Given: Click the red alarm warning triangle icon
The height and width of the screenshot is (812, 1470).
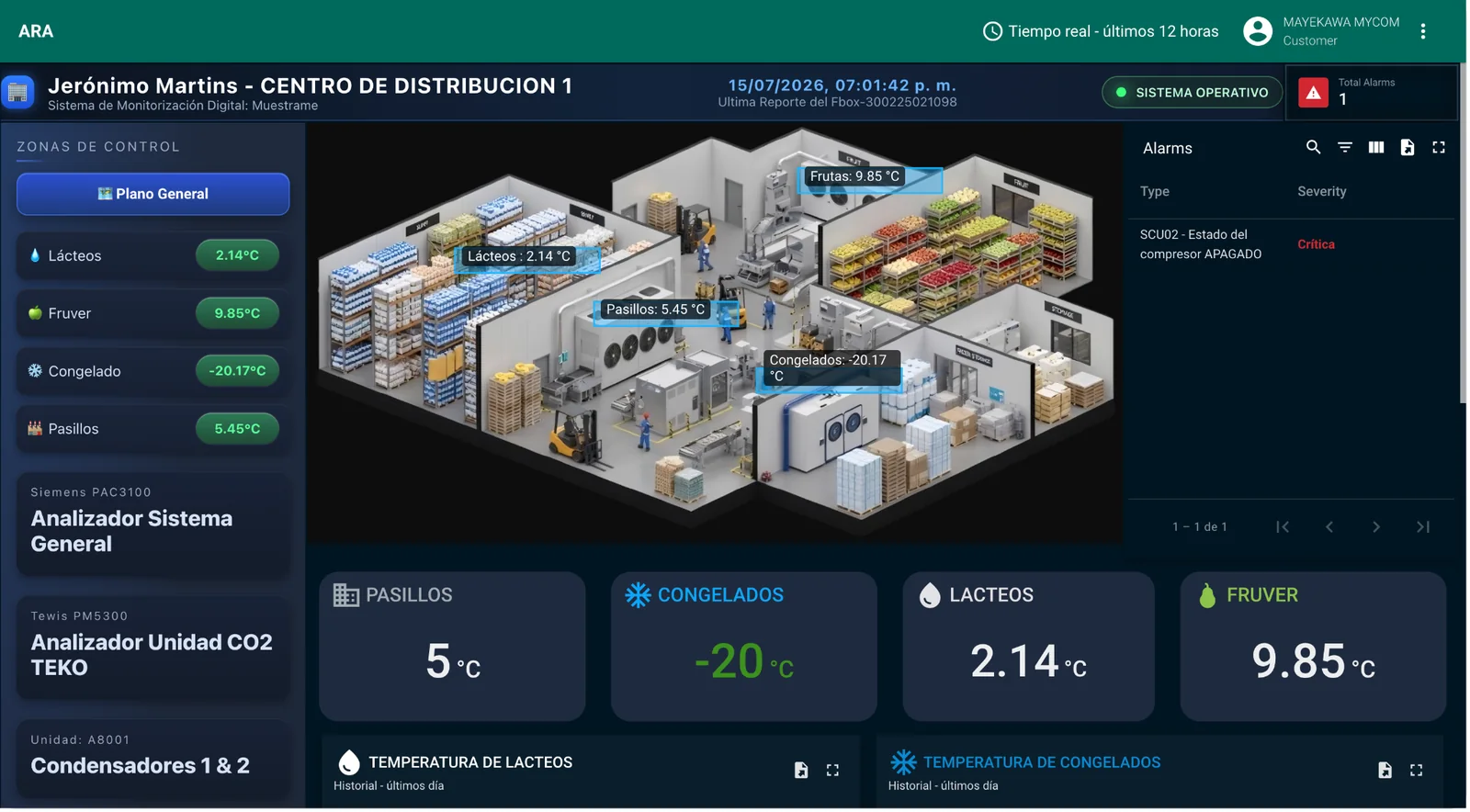Looking at the screenshot, I should (1313, 93).
